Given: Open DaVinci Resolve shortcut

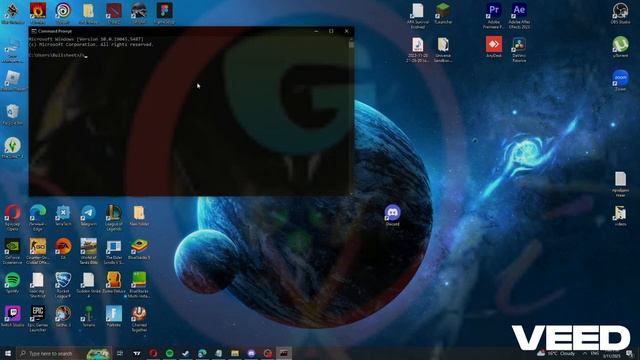Looking at the screenshot, I should [519, 49].
